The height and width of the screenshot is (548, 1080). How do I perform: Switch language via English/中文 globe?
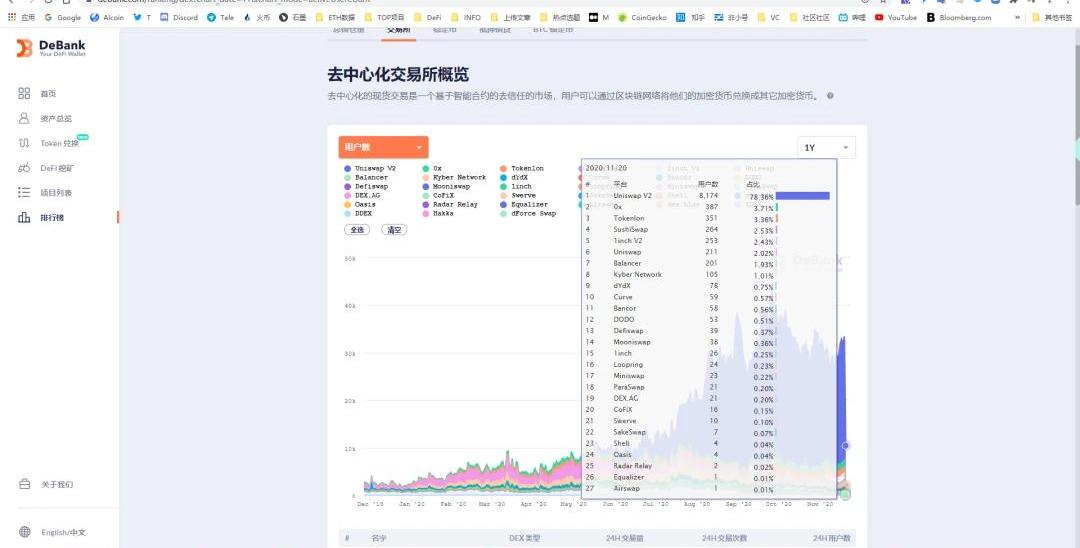[52, 532]
